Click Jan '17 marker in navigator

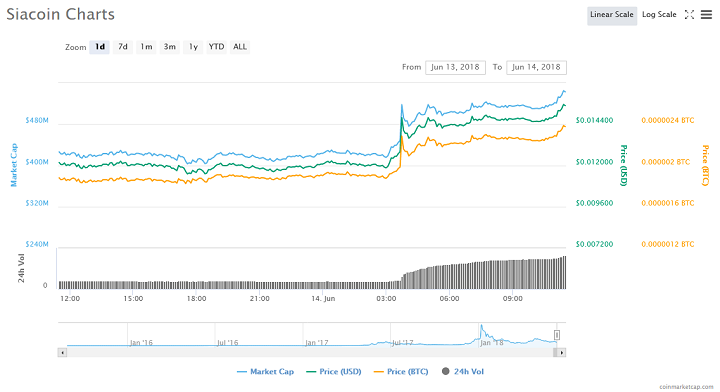click(x=317, y=342)
